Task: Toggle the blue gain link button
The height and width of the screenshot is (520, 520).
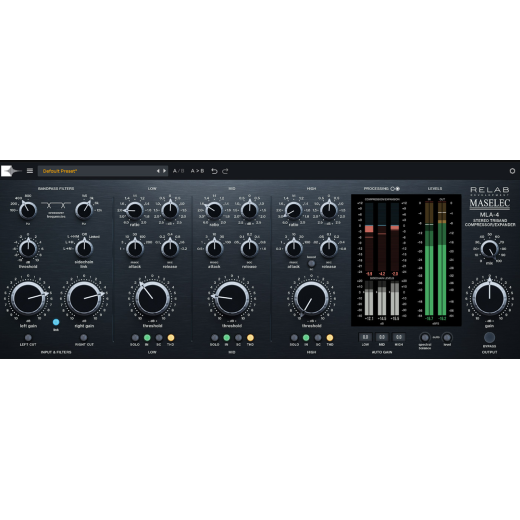Action: click(x=56, y=322)
